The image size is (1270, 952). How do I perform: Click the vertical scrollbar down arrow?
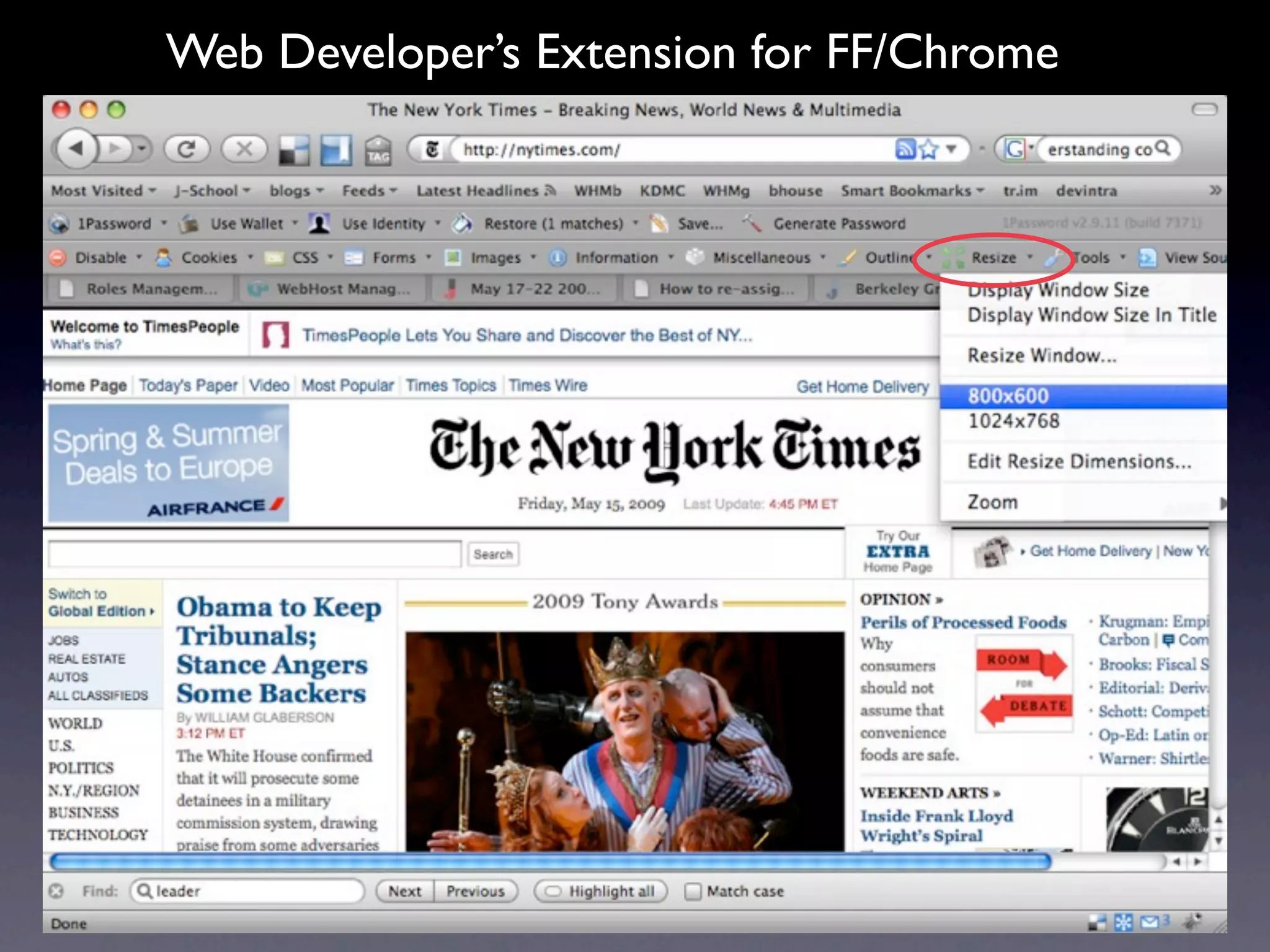pyautogui.click(x=1218, y=841)
